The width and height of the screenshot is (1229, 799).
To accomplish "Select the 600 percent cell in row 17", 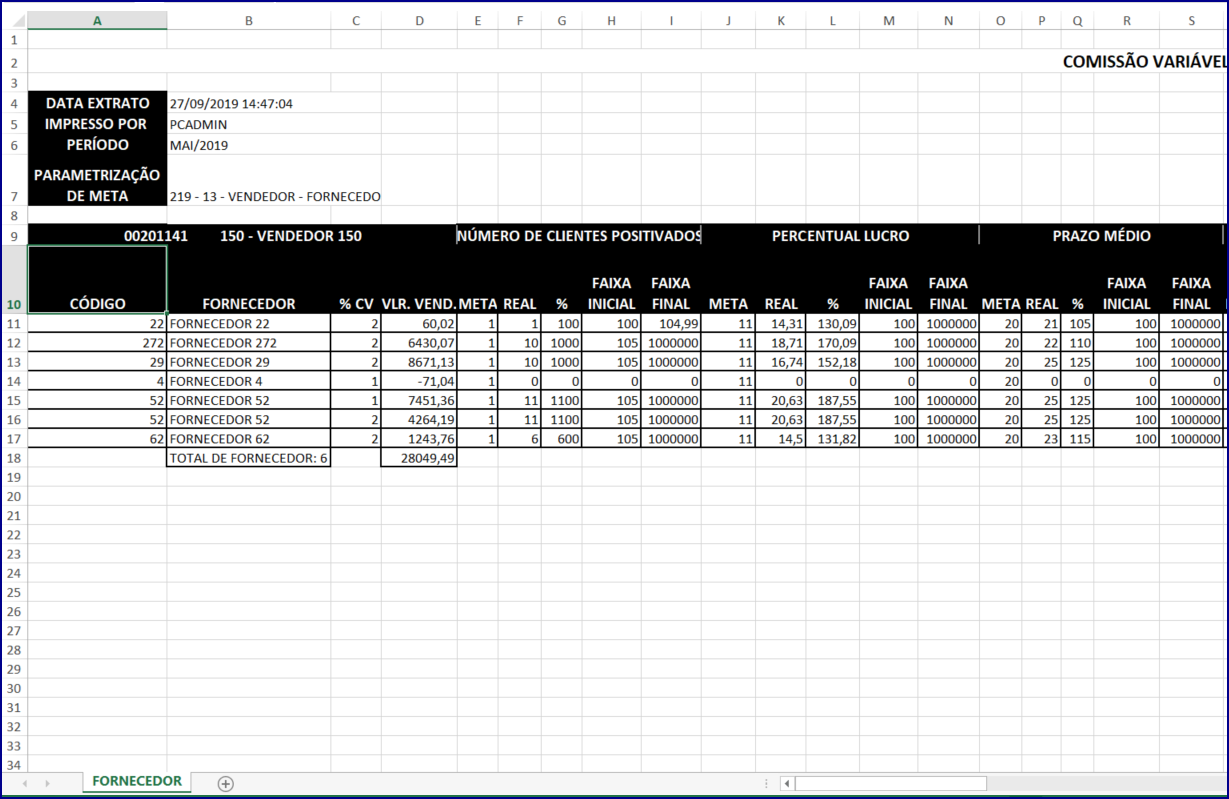I will tap(561, 439).
